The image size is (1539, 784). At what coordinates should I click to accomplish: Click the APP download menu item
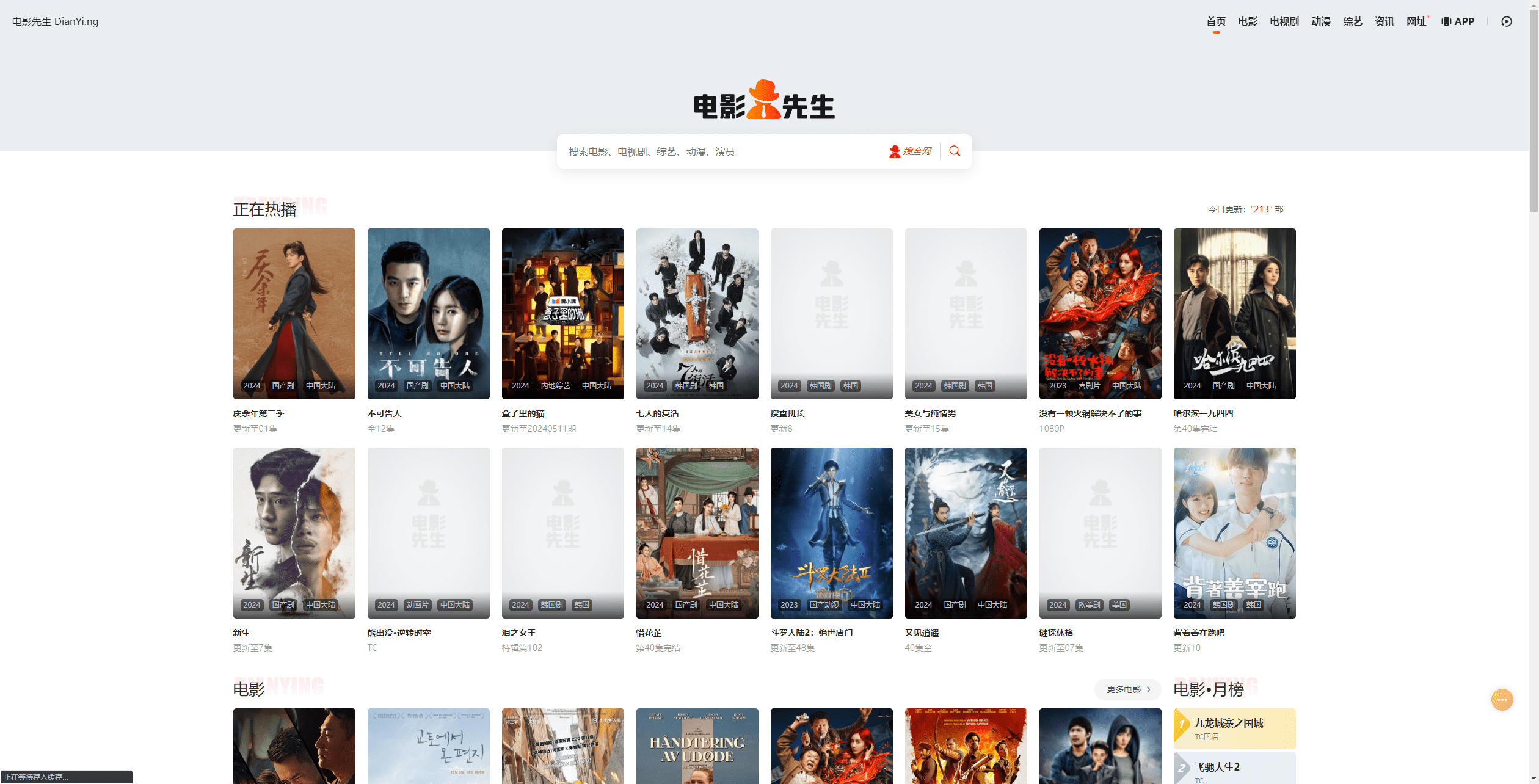tap(1458, 21)
